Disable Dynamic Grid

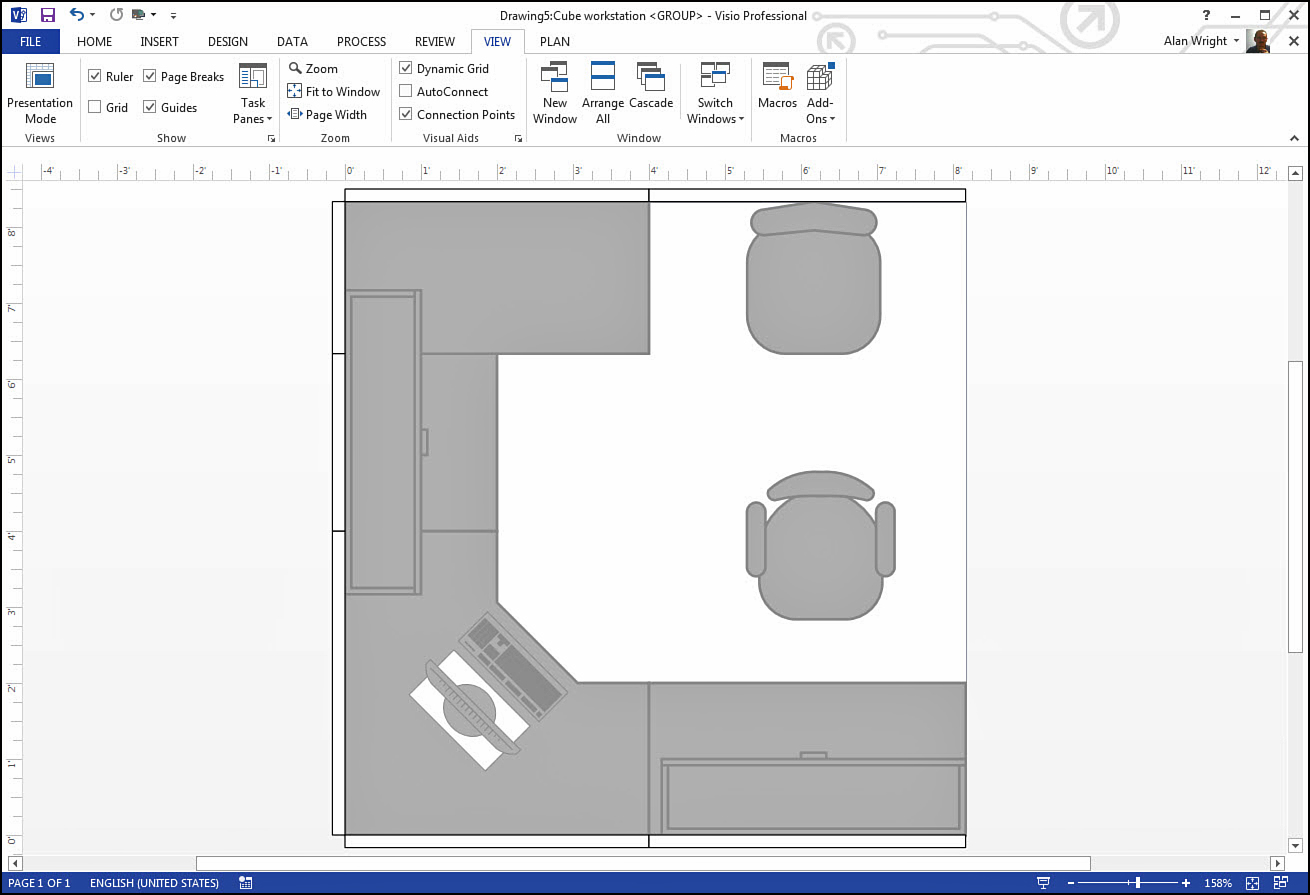click(x=406, y=68)
